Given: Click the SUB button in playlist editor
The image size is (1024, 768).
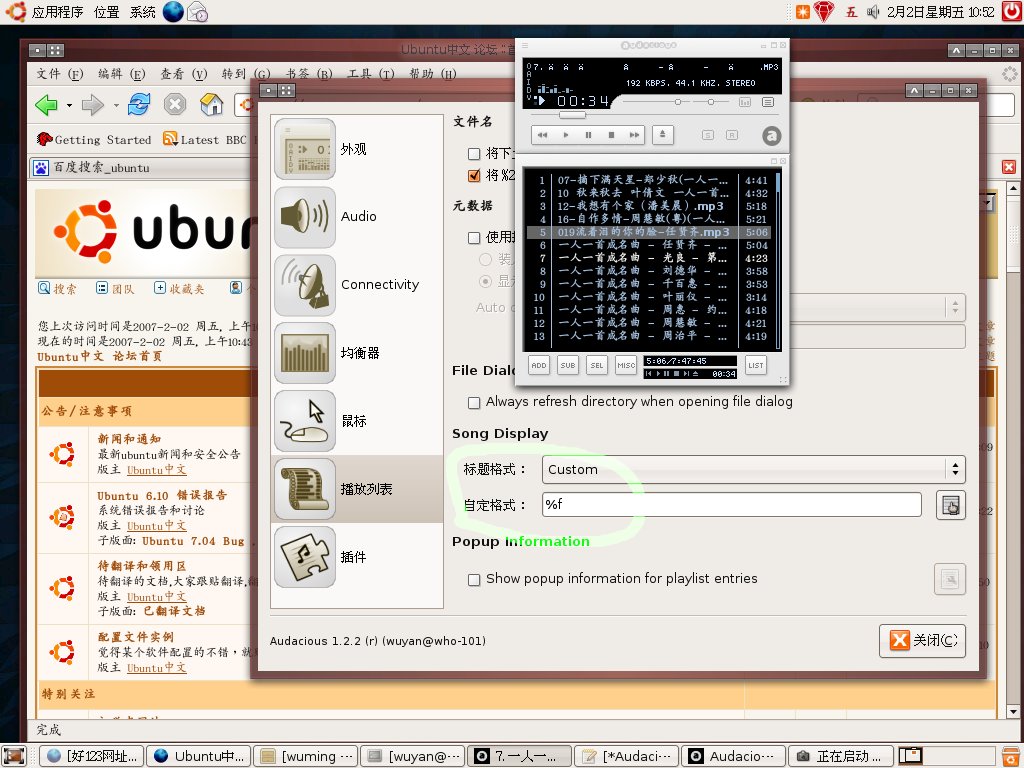Looking at the screenshot, I should [568, 366].
